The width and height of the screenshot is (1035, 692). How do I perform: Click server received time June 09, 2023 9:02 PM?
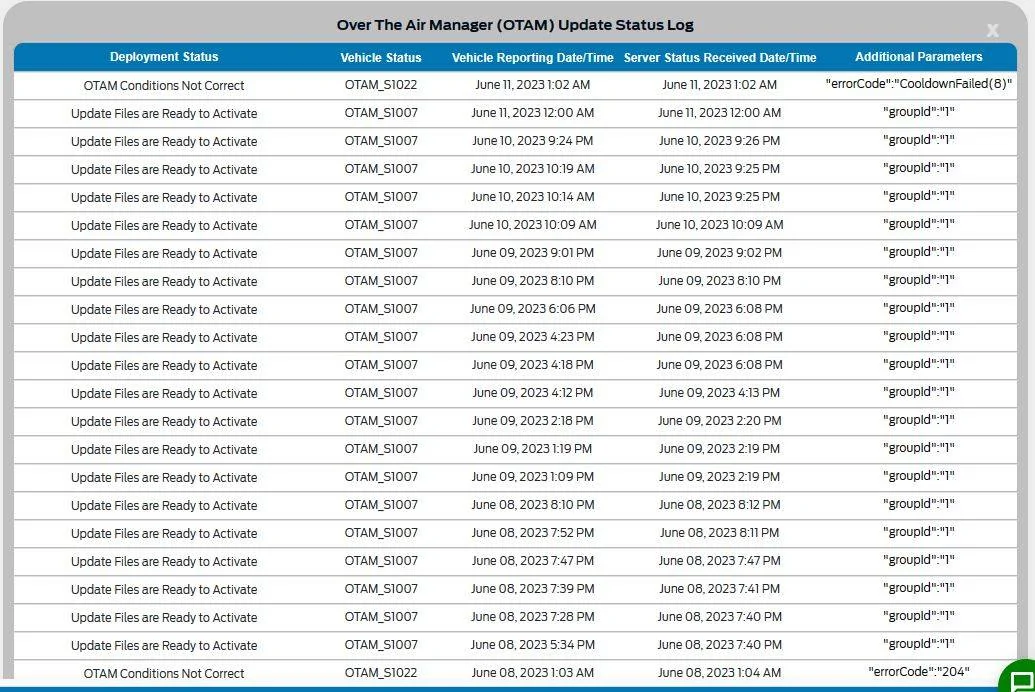point(719,253)
